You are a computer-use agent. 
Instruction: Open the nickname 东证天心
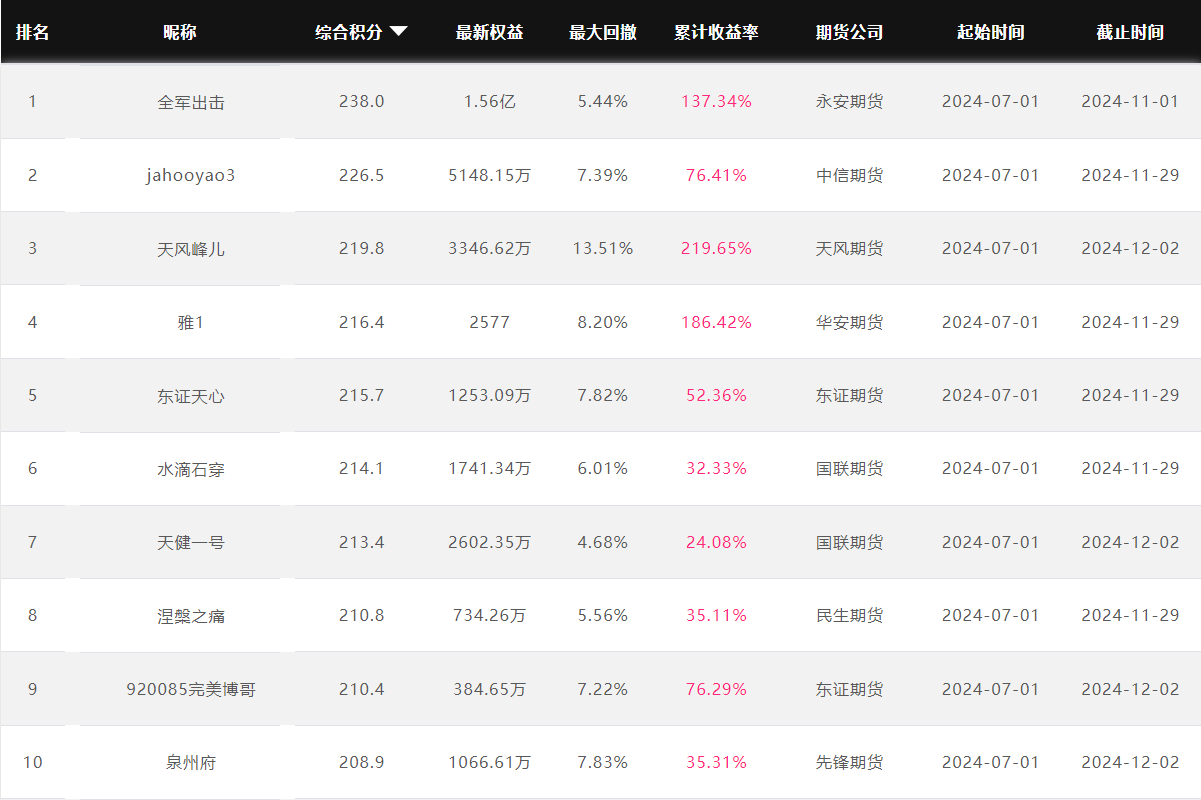[191, 395]
